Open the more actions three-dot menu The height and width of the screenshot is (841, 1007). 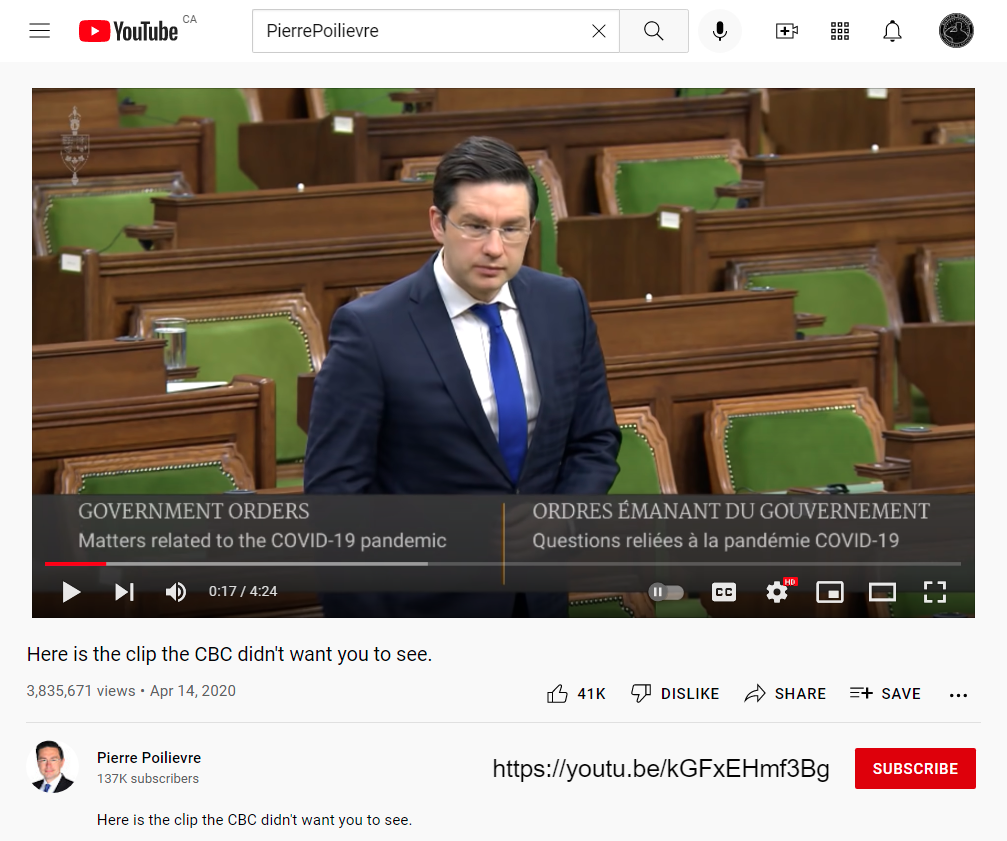958,695
